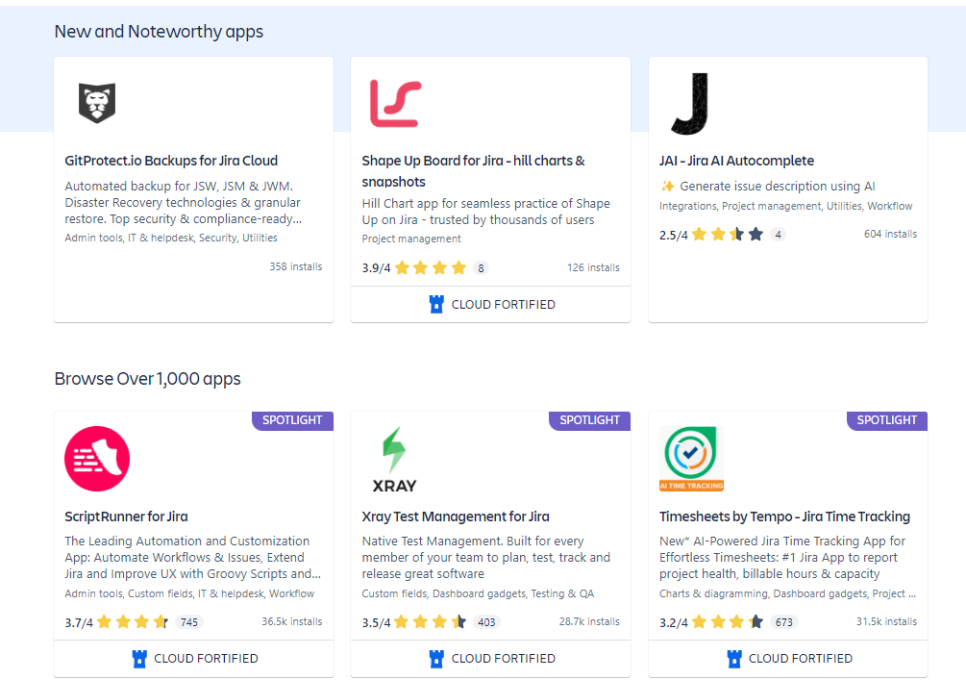Click SPOTLIGHT badge on ScriptRunner card

pos(293,421)
